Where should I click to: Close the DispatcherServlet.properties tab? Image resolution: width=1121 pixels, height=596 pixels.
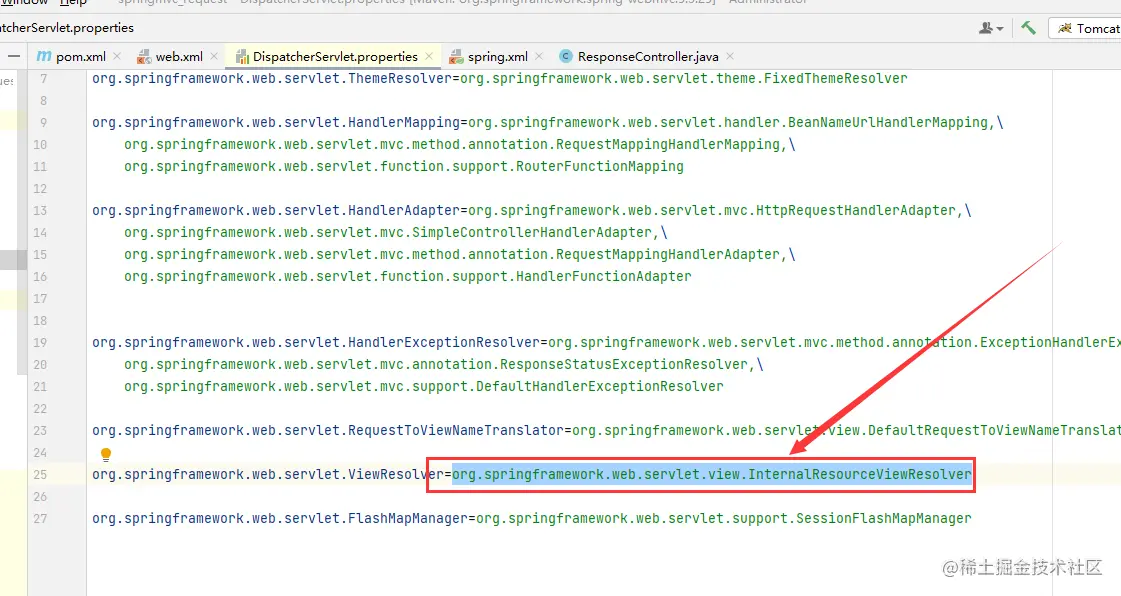(x=429, y=56)
